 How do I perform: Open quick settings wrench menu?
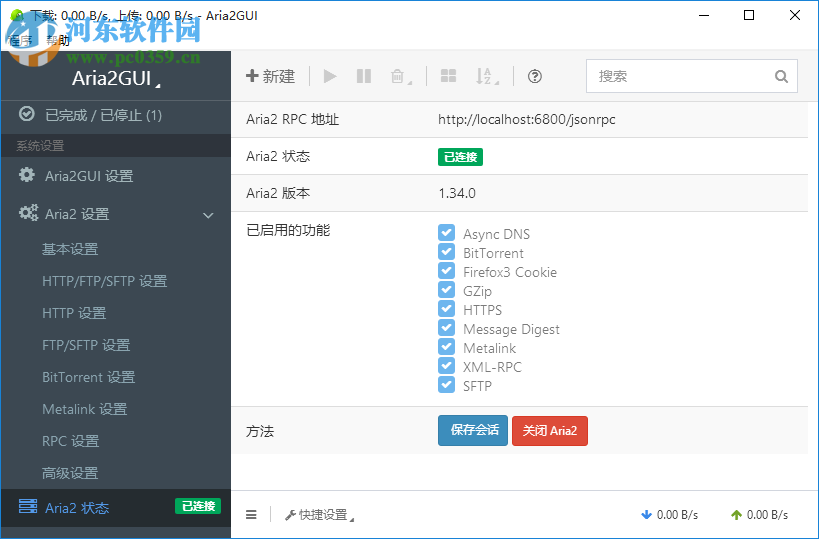(319, 515)
